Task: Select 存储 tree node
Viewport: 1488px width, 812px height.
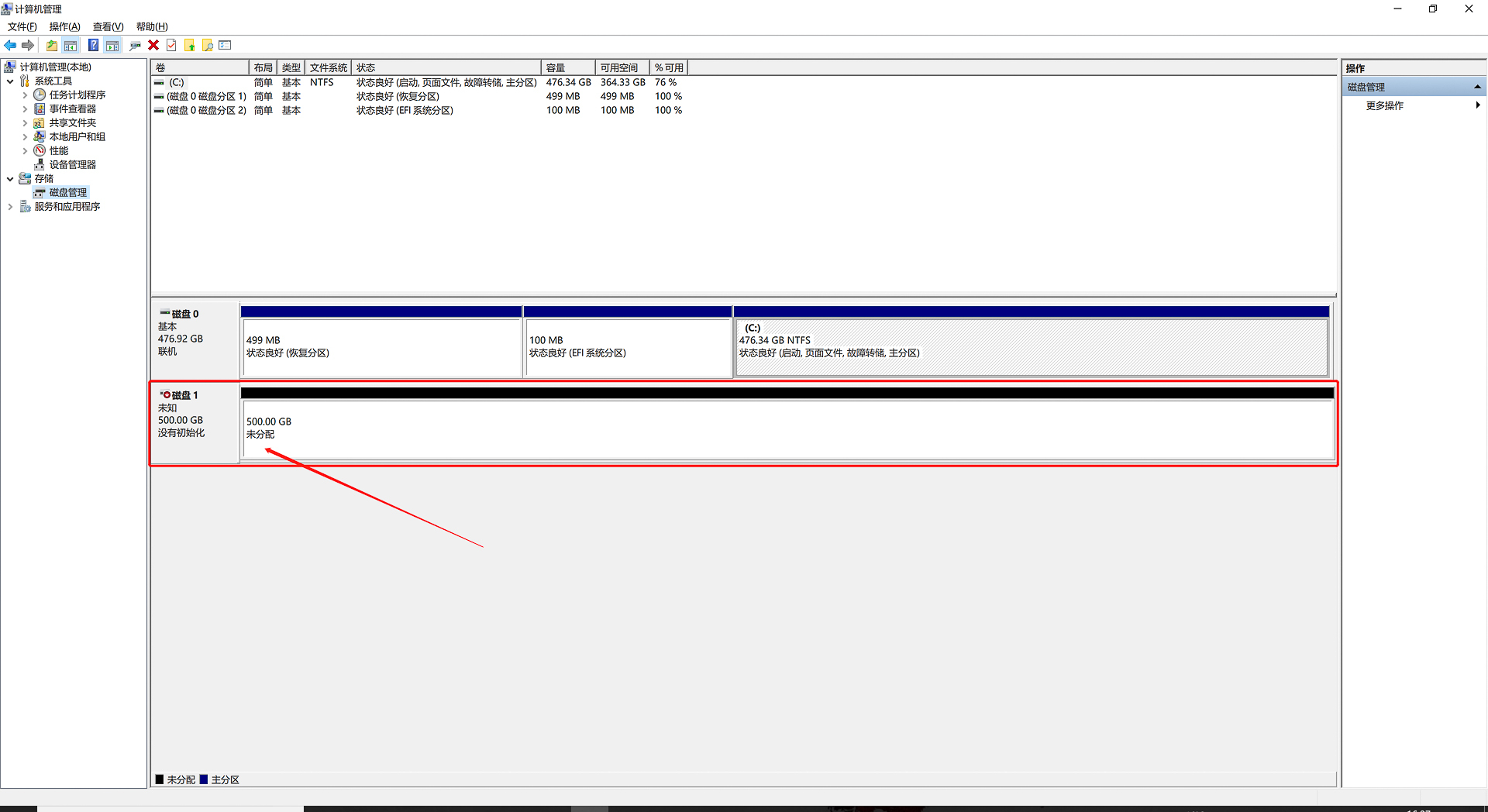Action: coord(43,179)
